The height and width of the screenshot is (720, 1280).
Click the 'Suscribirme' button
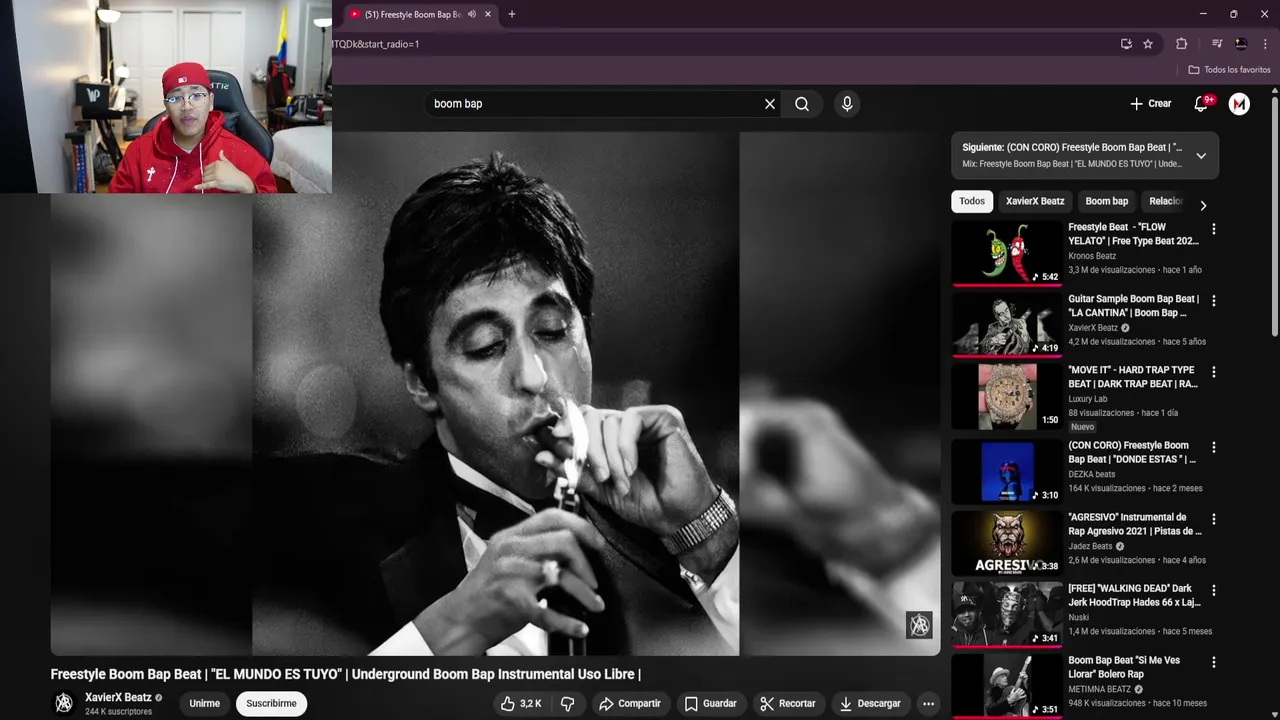[271, 704]
